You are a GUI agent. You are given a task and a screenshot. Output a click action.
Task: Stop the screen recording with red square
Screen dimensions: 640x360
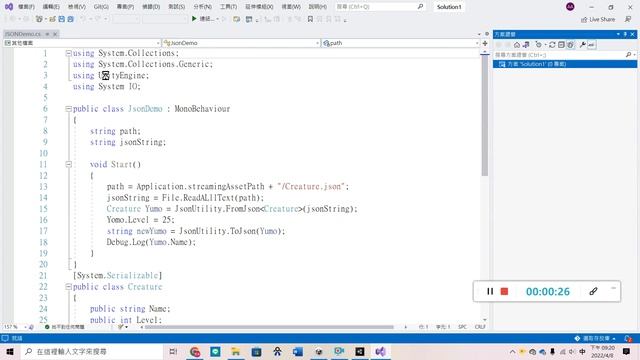coord(504,291)
